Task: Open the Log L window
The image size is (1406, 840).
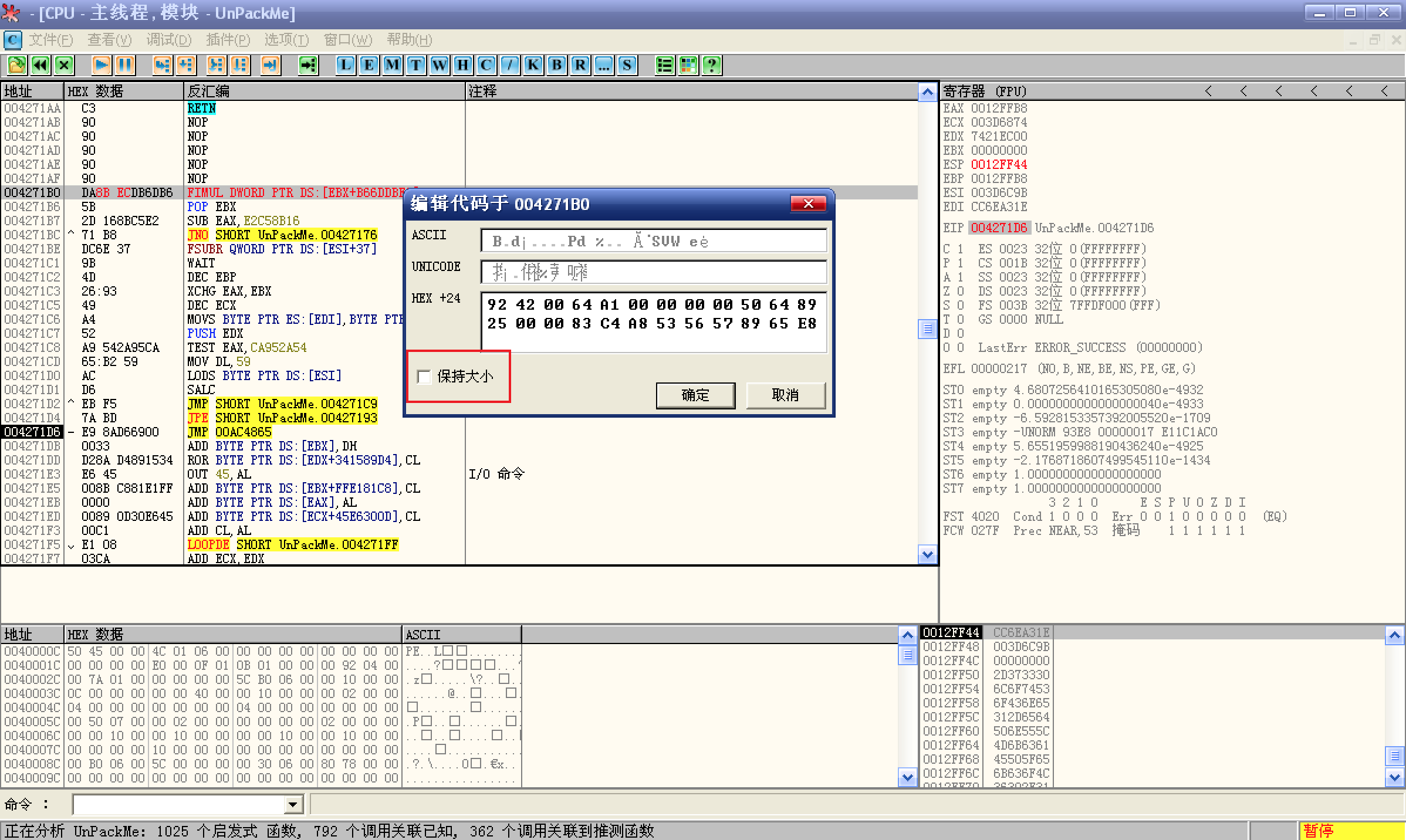Action: (x=345, y=65)
